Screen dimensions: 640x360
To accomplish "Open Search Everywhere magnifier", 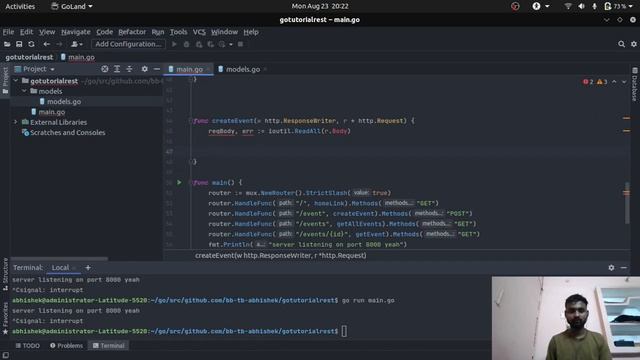I will click(x=621, y=44).
